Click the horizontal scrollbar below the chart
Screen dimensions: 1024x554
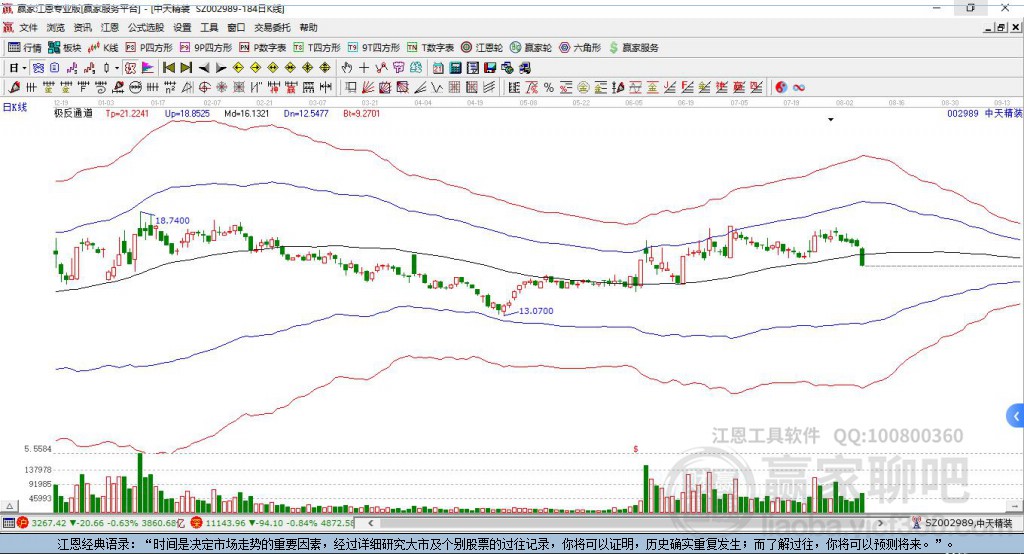[x=626, y=523]
